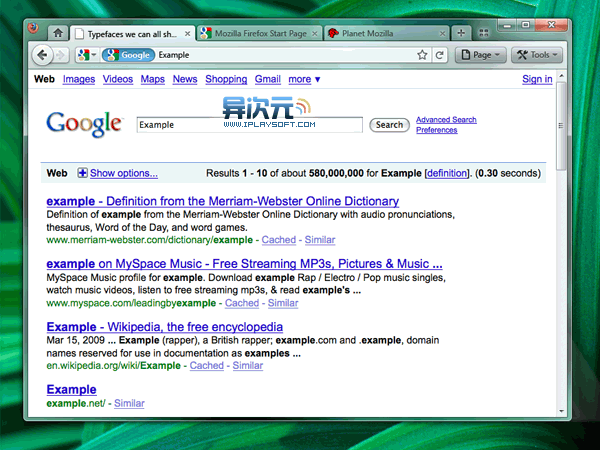The width and height of the screenshot is (600, 450).
Task: Minimize the Firefox window
Action: click(507, 25)
